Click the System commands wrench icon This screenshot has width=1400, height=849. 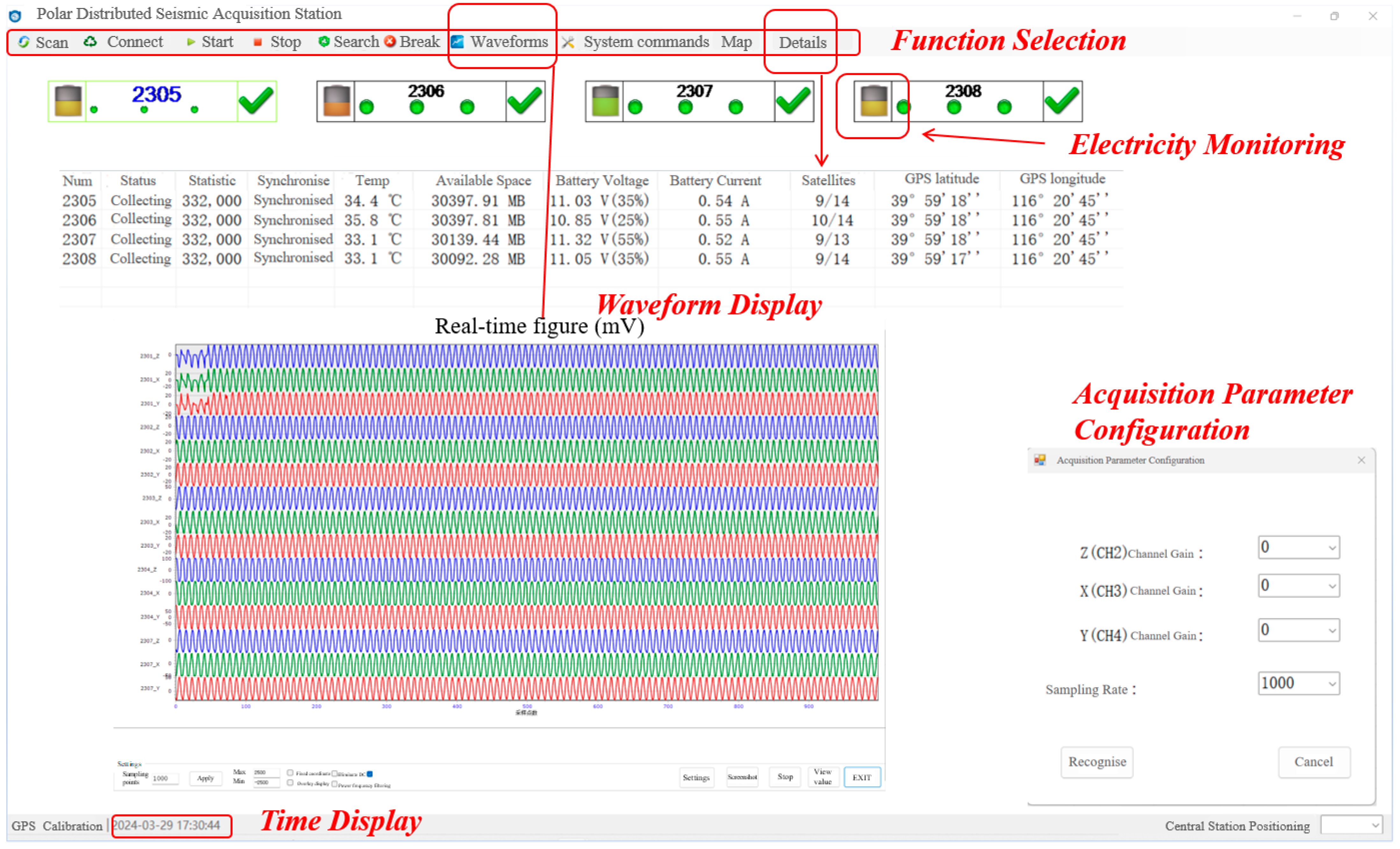pyautogui.click(x=568, y=42)
